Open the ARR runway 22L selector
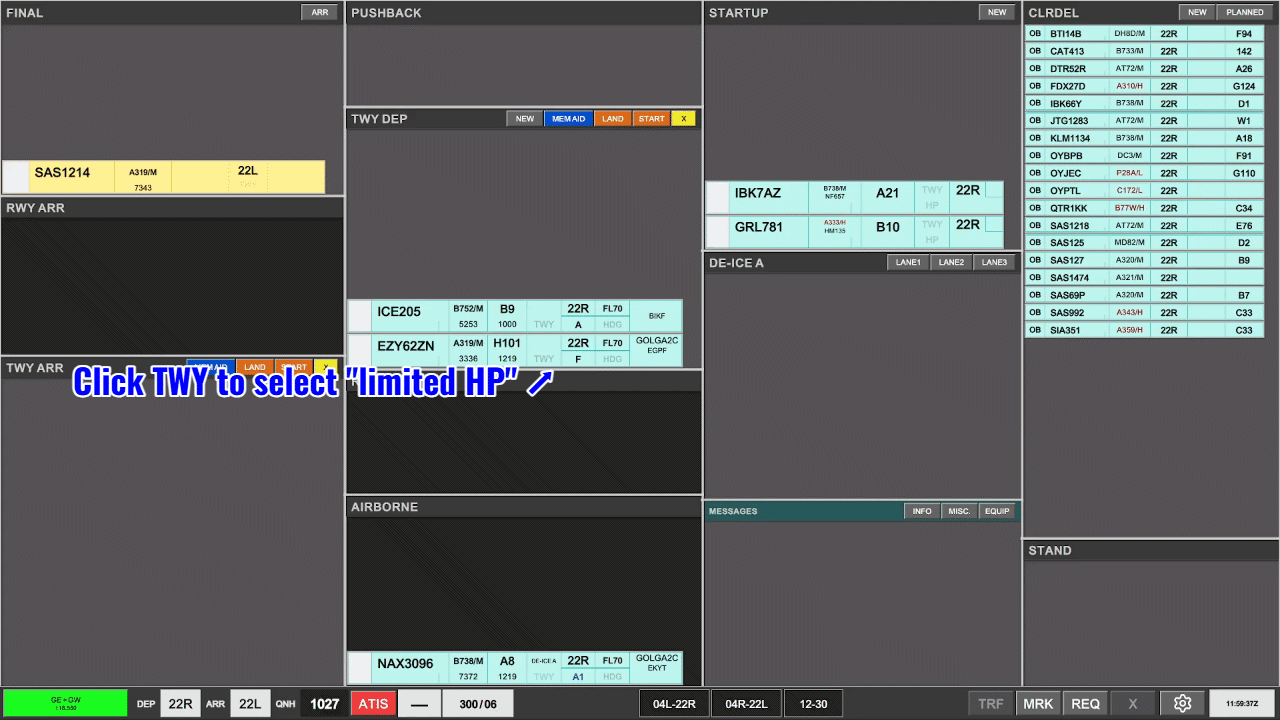This screenshot has height=720, width=1280. pyautogui.click(x=250, y=703)
